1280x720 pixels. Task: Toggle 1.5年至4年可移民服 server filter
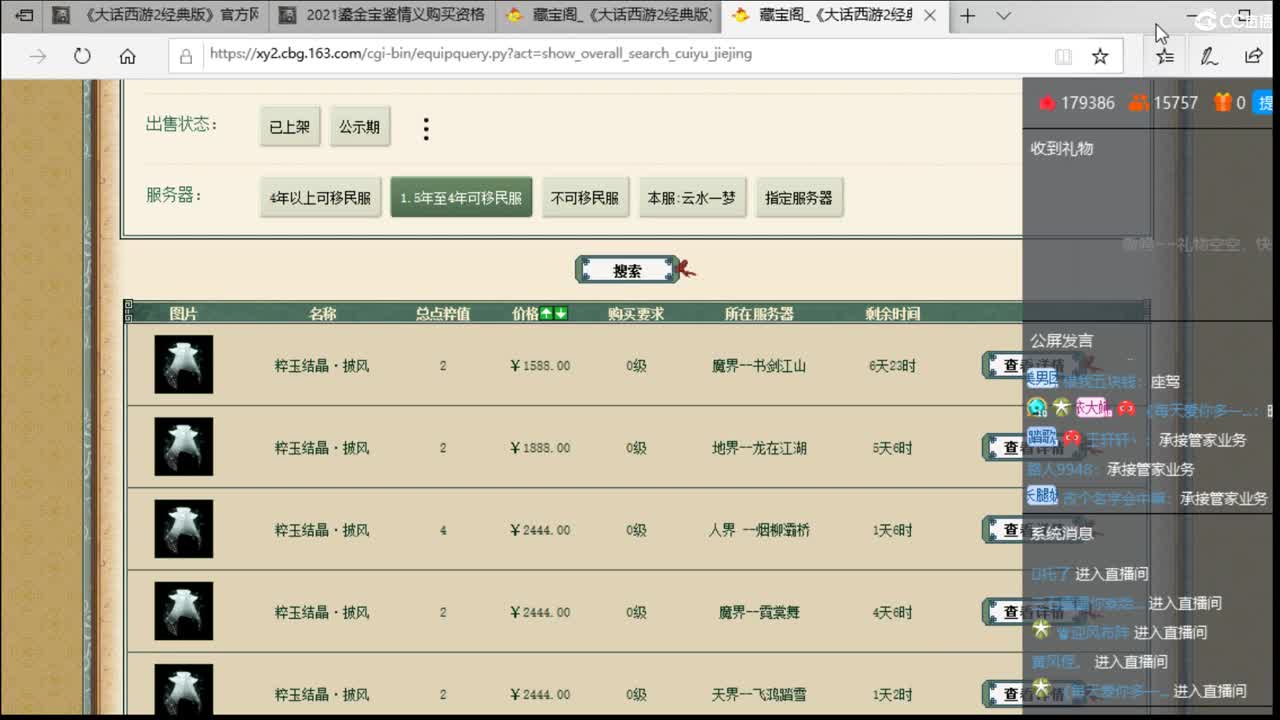(461, 198)
